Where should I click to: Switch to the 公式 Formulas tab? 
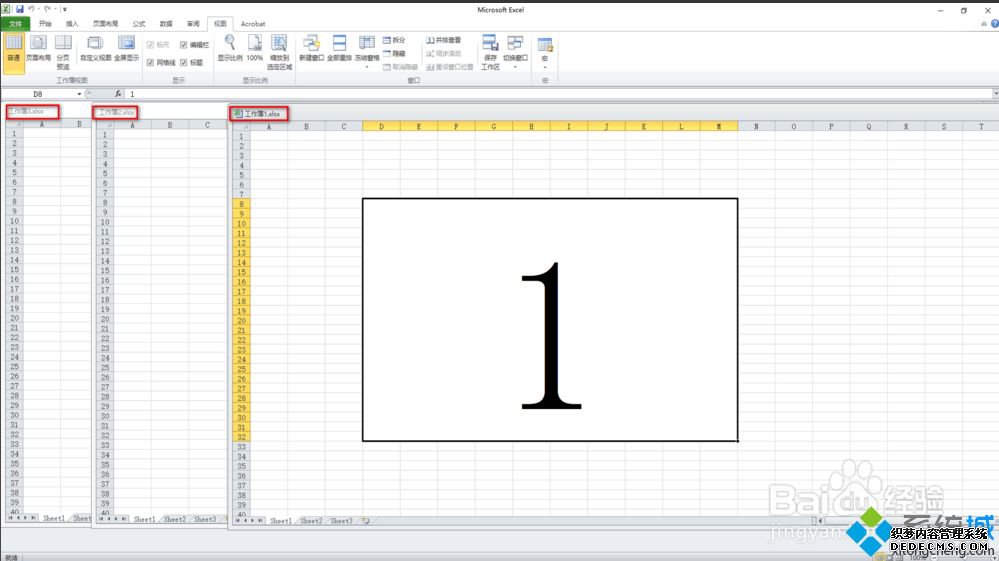click(x=139, y=24)
